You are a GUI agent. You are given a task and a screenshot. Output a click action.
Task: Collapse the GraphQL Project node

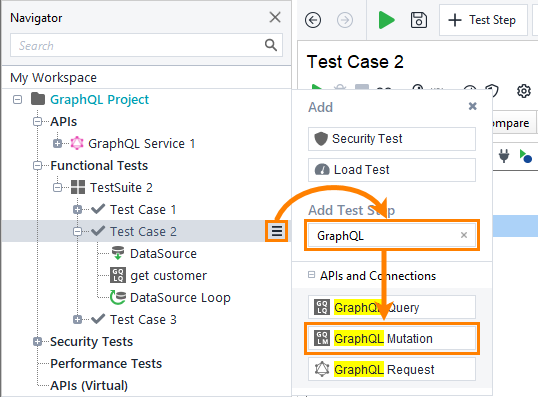[17, 100]
